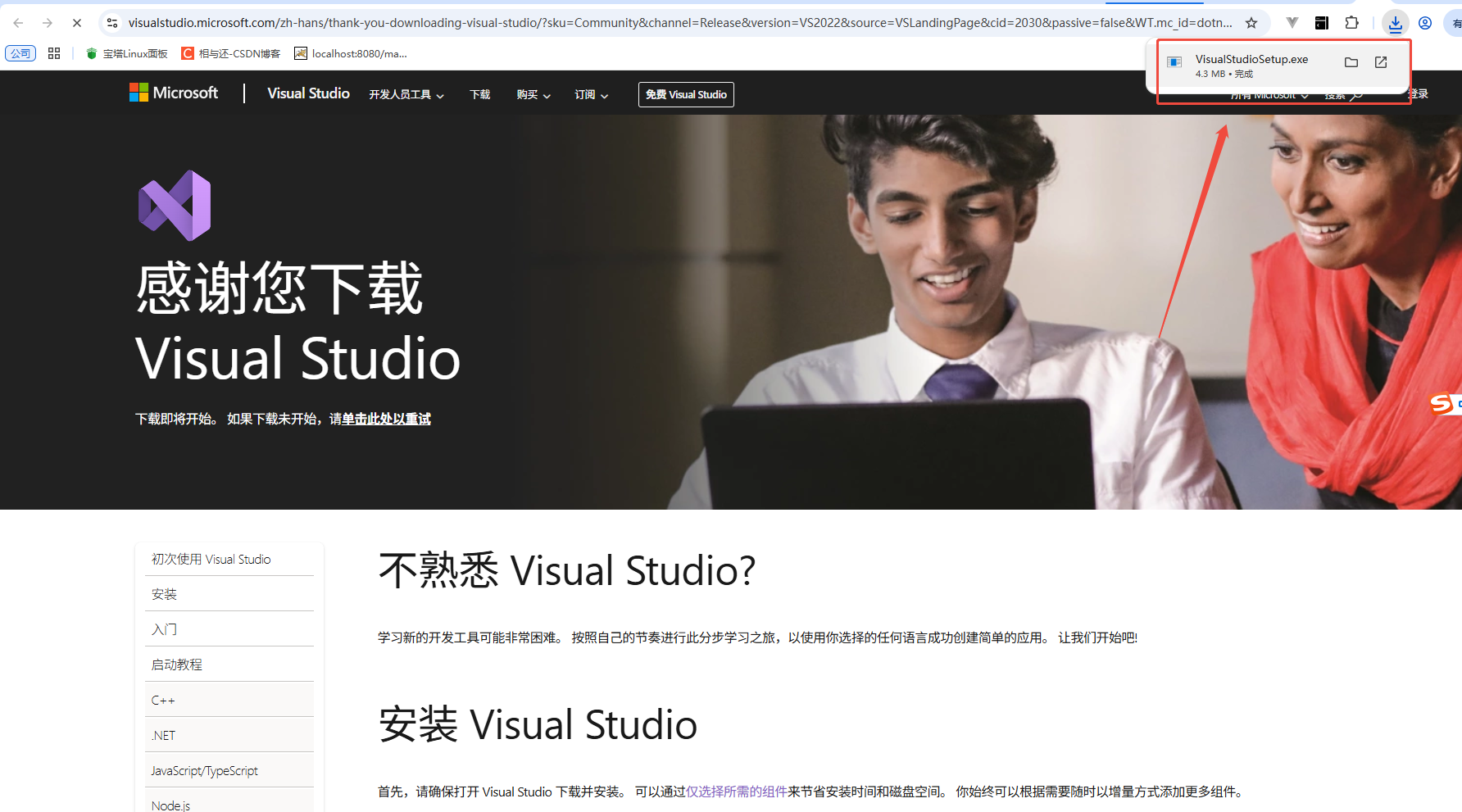The height and width of the screenshot is (812, 1462).
Task: Expand the 购买 dropdown
Action: [x=533, y=95]
